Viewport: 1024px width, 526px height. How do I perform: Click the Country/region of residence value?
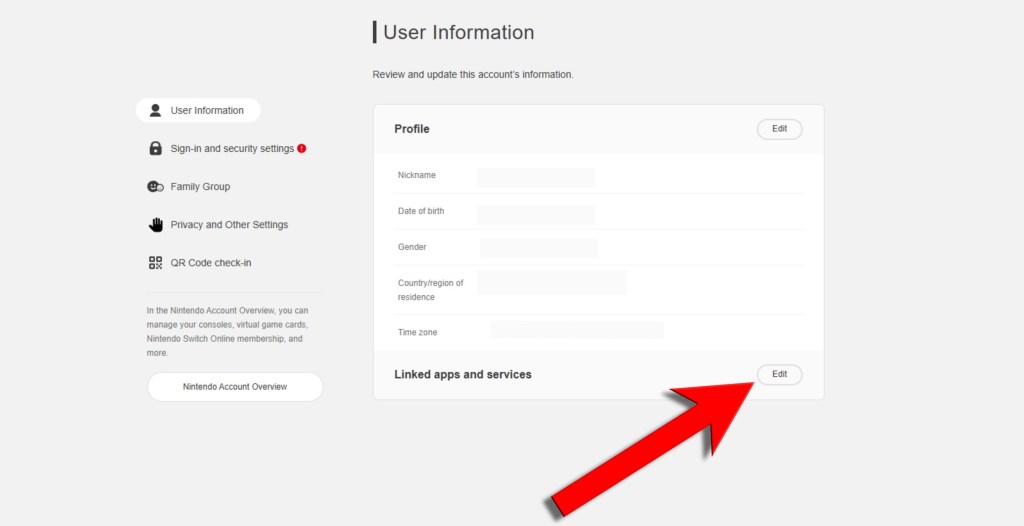tap(551, 283)
